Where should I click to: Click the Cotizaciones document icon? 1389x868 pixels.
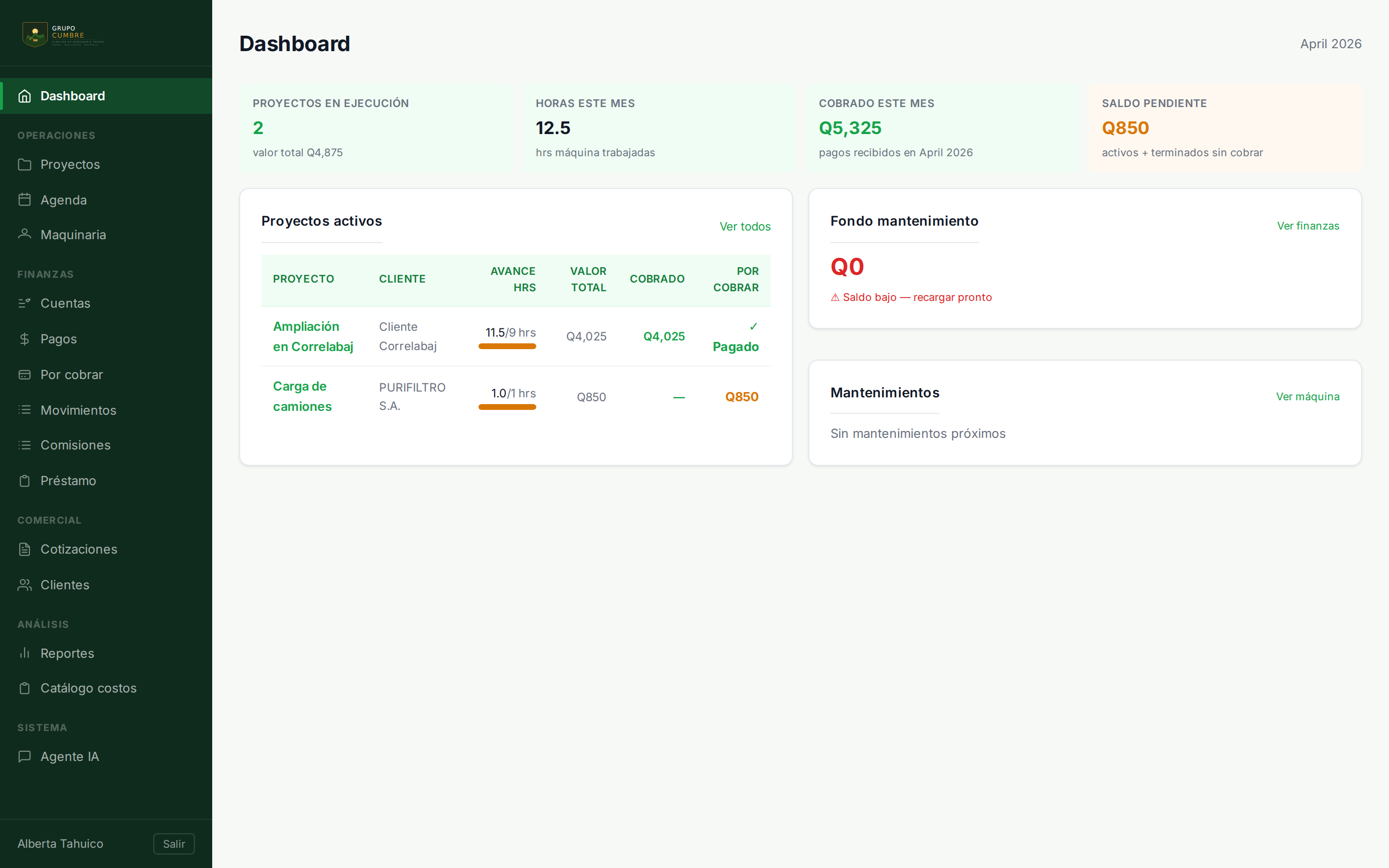tap(24, 549)
